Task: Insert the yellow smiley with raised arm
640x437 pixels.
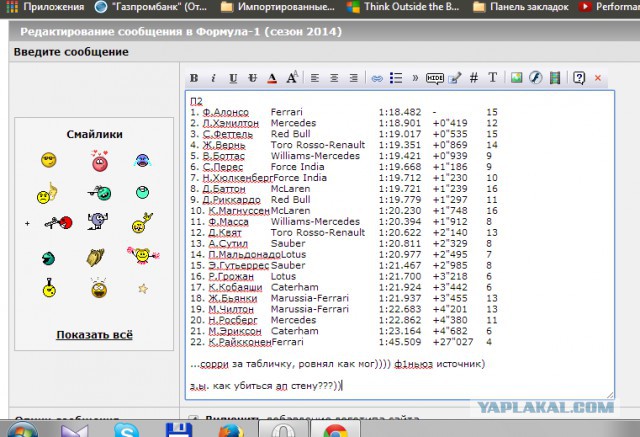Action: pos(142,223)
